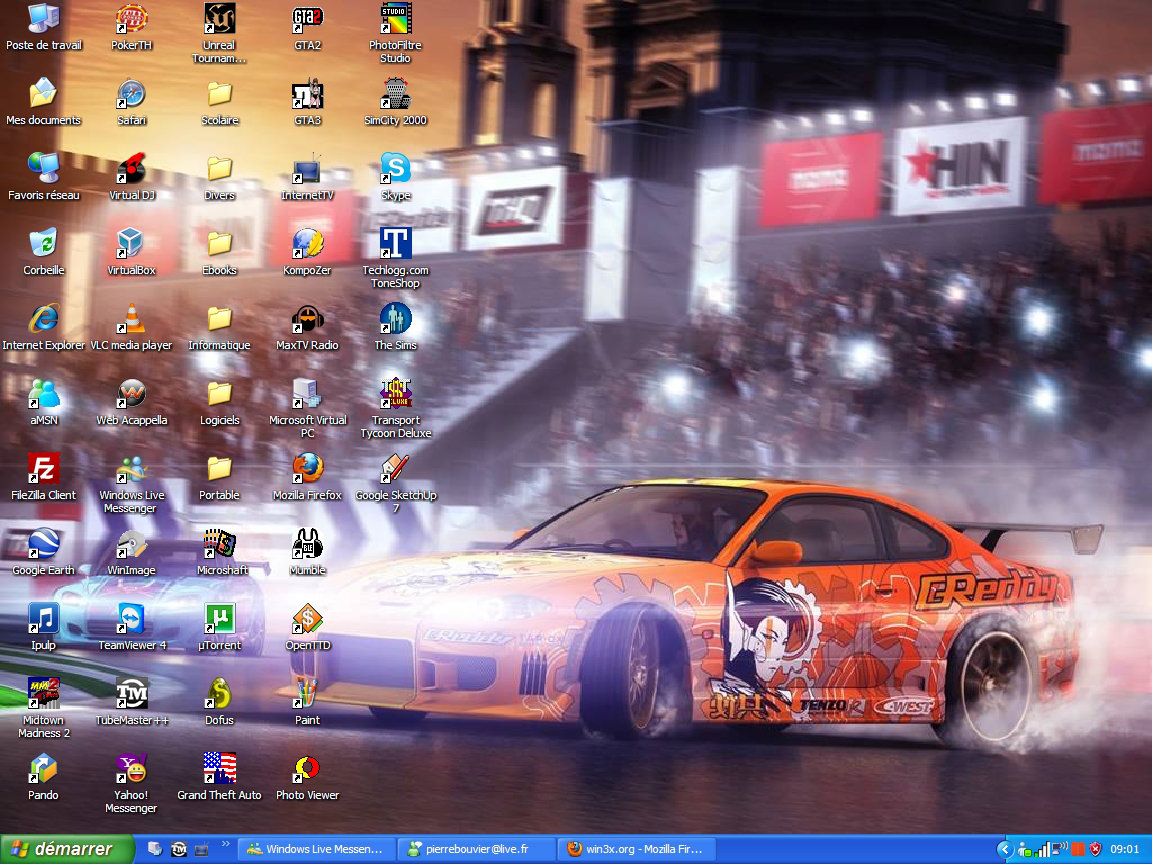Click the Google Earth shortcut
The width and height of the screenshot is (1152, 864).
tap(43, 544)
